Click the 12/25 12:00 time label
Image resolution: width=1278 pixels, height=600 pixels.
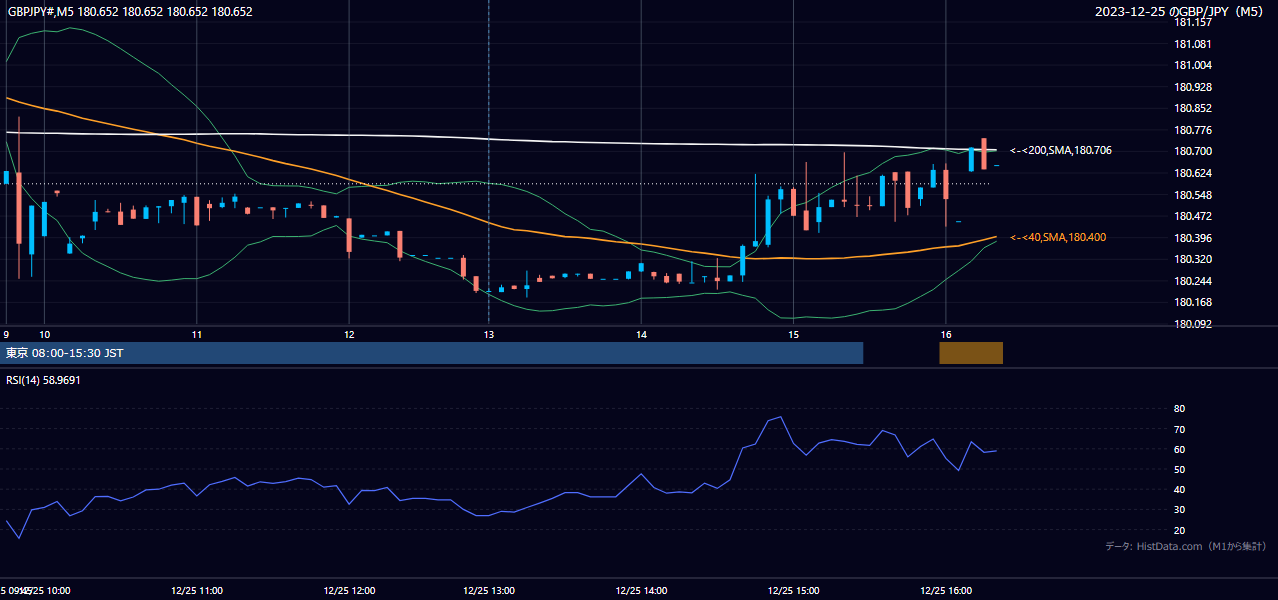[x=349, y=591]
